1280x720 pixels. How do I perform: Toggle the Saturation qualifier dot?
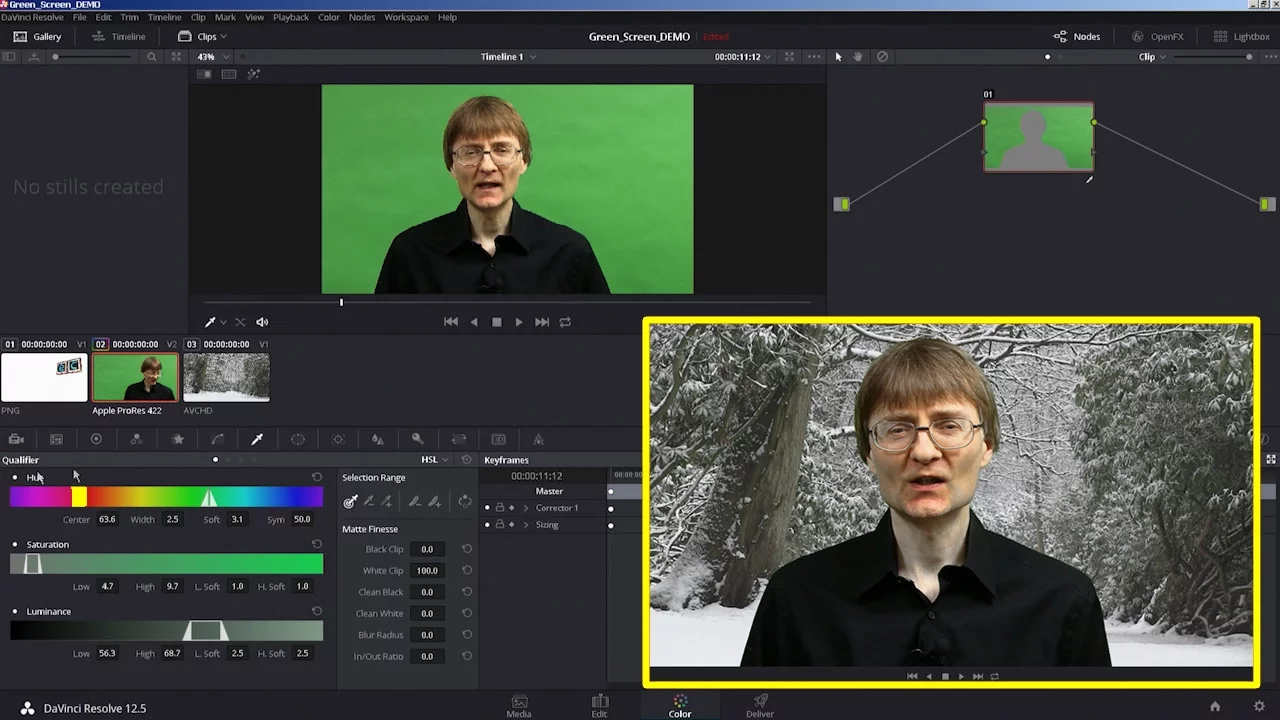coord(15,544)
